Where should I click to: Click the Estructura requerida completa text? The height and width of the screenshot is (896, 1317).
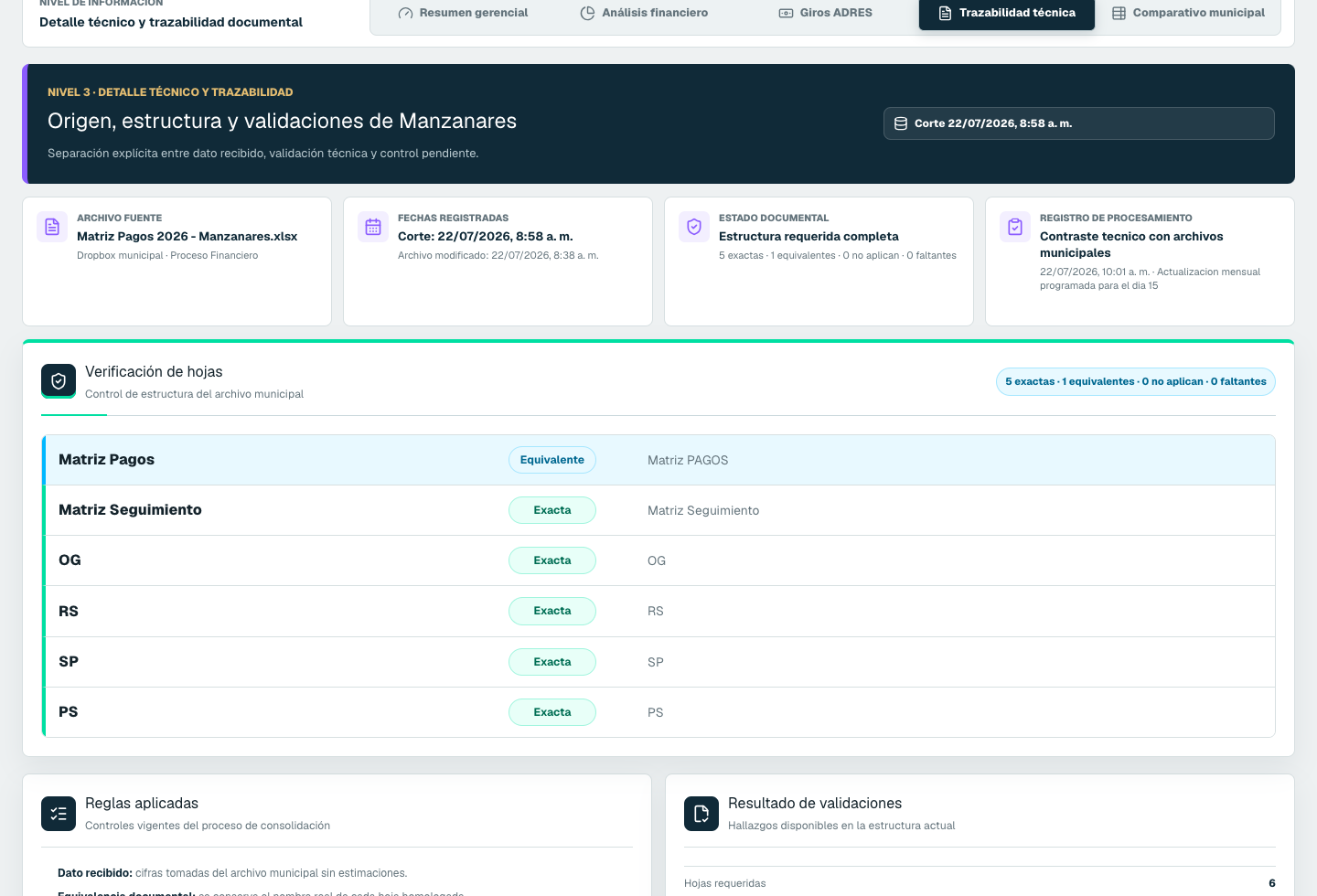[x=808, y=237]
